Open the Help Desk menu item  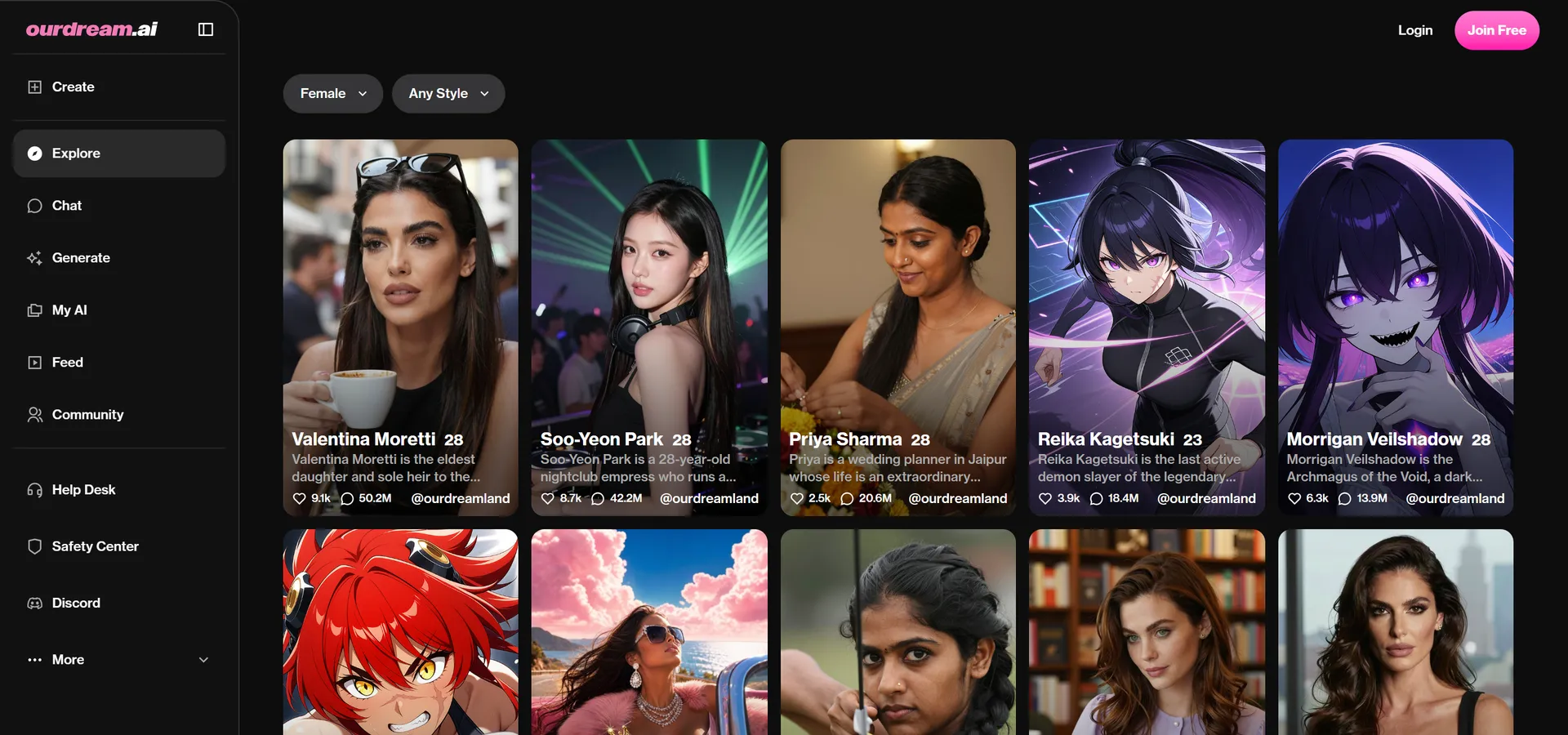point(119,490)
